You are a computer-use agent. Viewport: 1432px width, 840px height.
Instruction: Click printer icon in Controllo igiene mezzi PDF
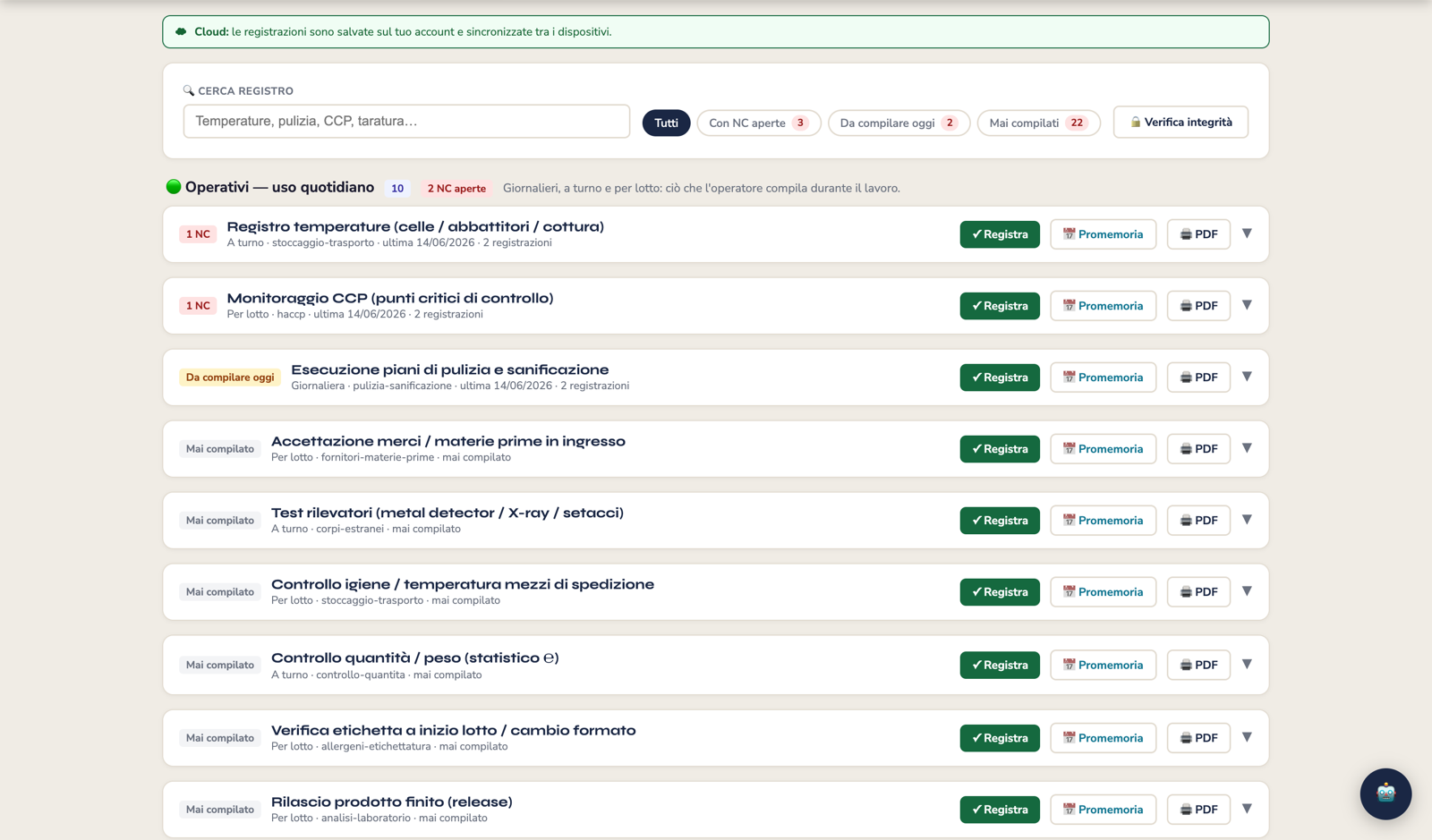1186,592
